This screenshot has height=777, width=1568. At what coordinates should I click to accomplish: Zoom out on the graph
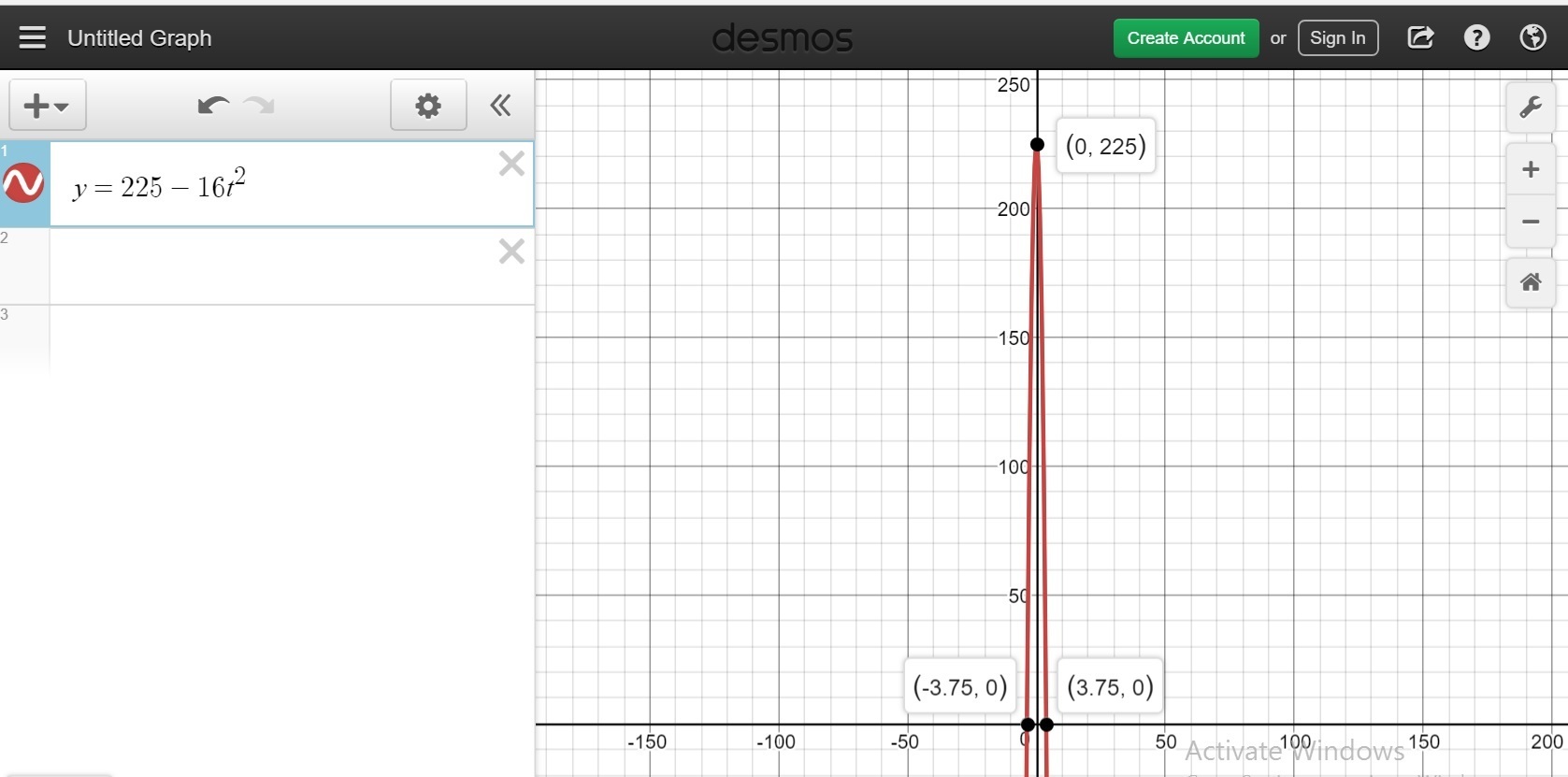click(x=1531, y=222)
